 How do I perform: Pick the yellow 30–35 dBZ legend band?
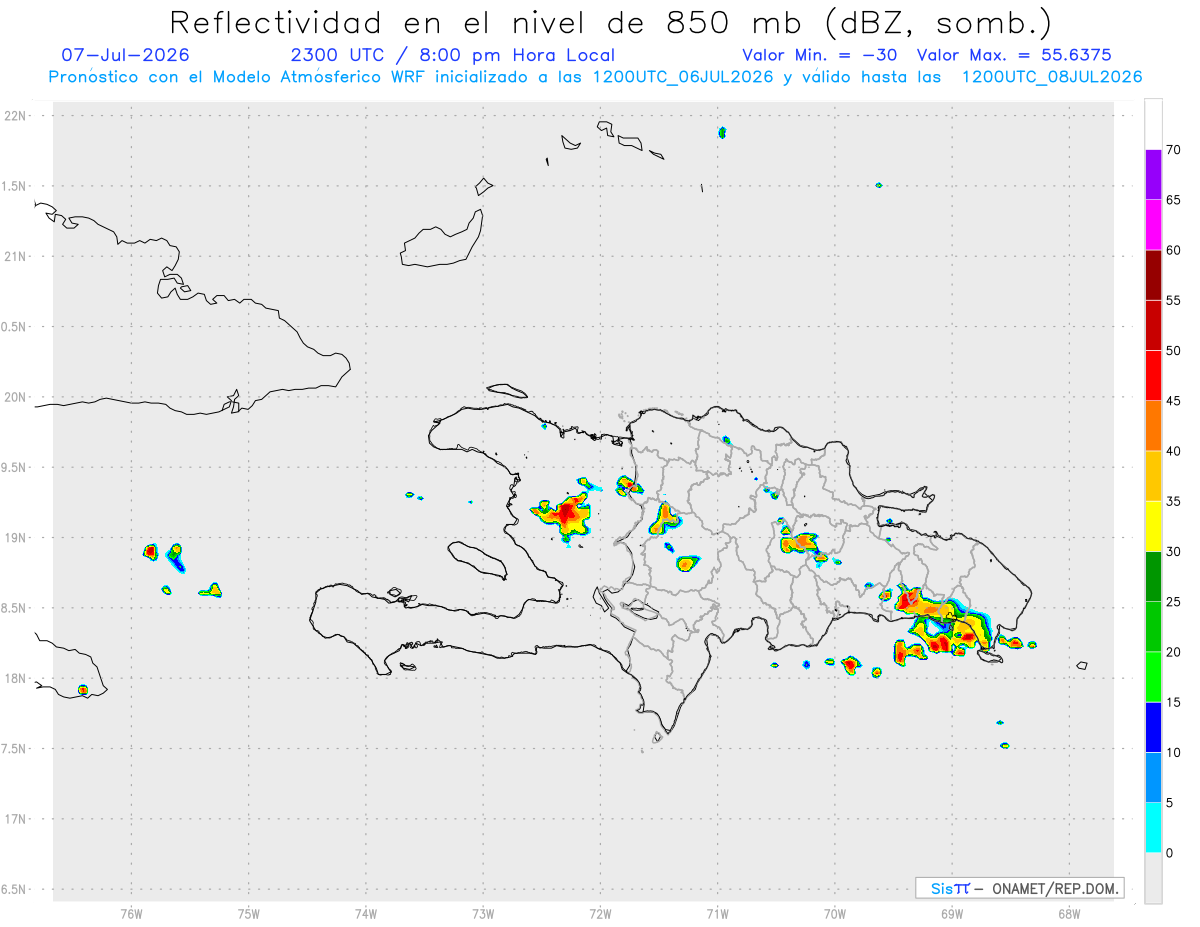[x=1153, y=526]
